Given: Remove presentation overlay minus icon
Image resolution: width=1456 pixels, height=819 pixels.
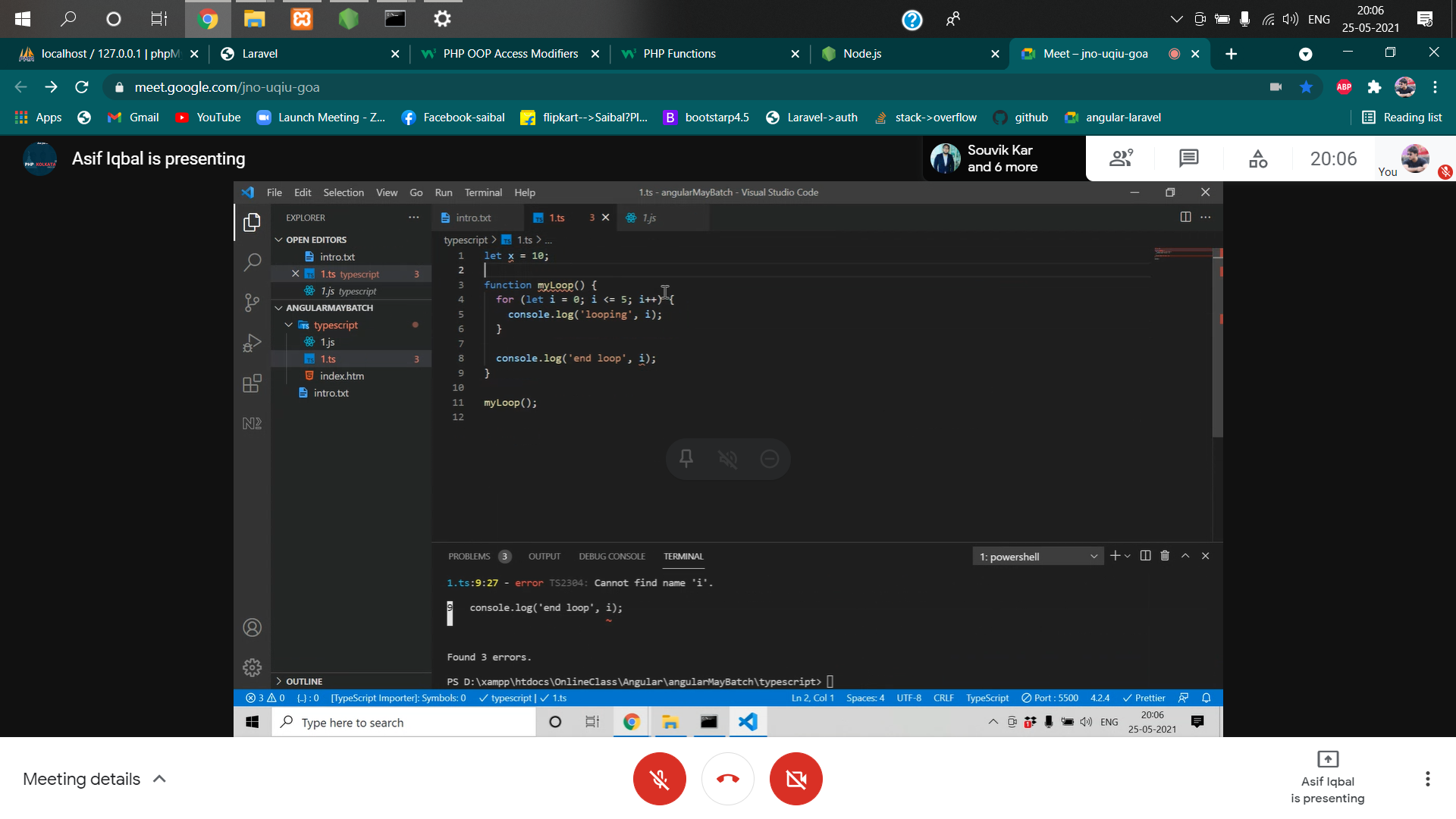Looking at the screenshot, I should point(770,459).
